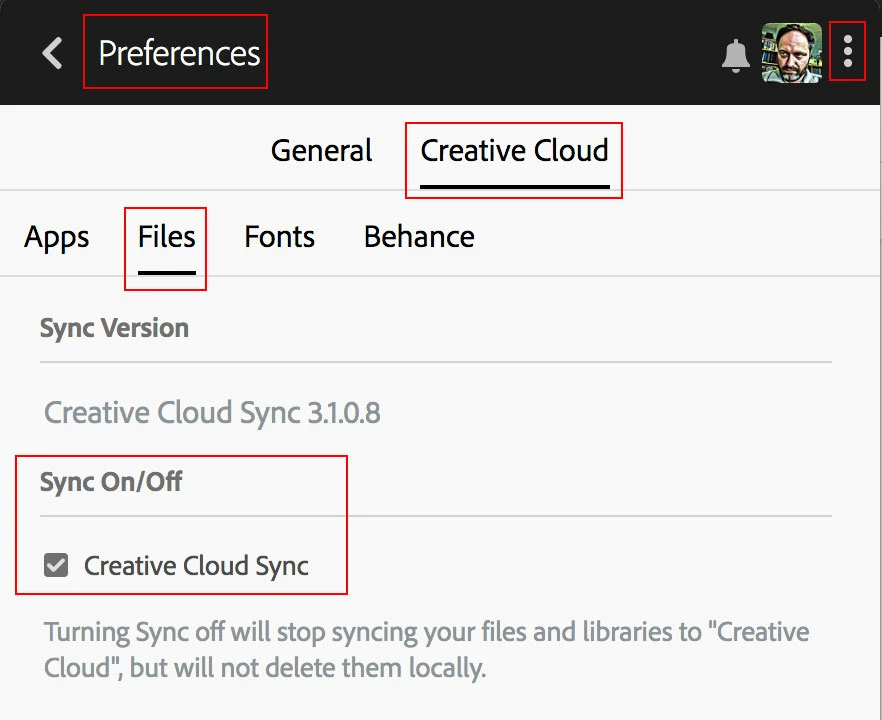The width and height of the screenshot is (882, 720).
Task: Click the Preferences title text
Action: (179, 53)
